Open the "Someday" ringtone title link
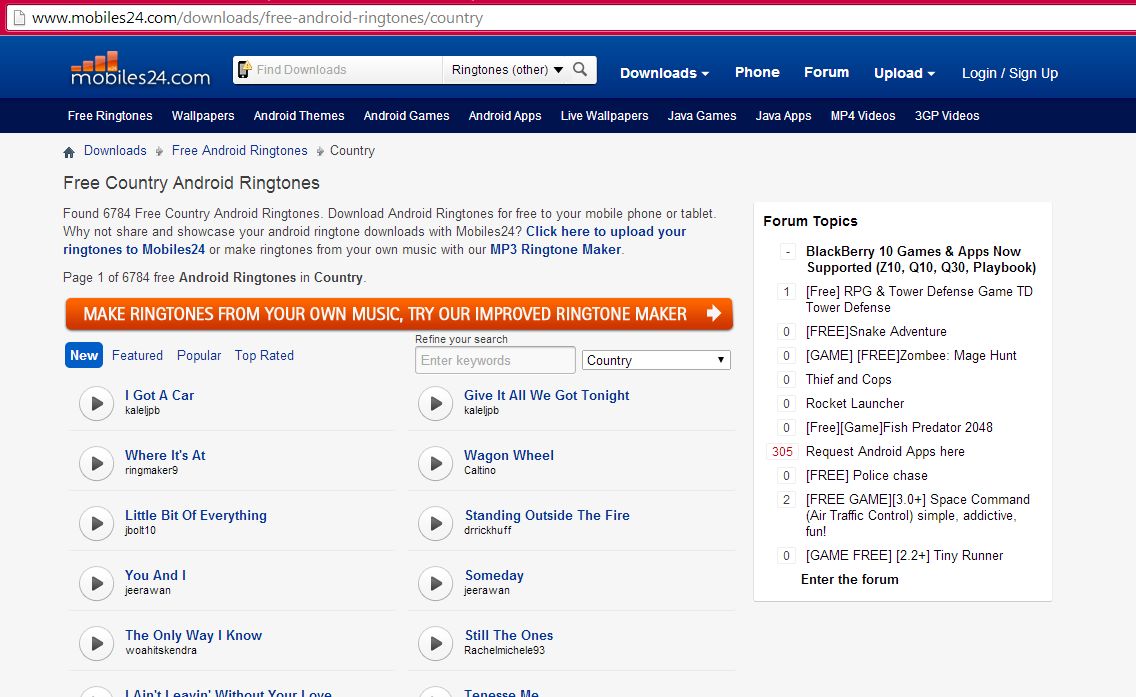 pos(494,575)
